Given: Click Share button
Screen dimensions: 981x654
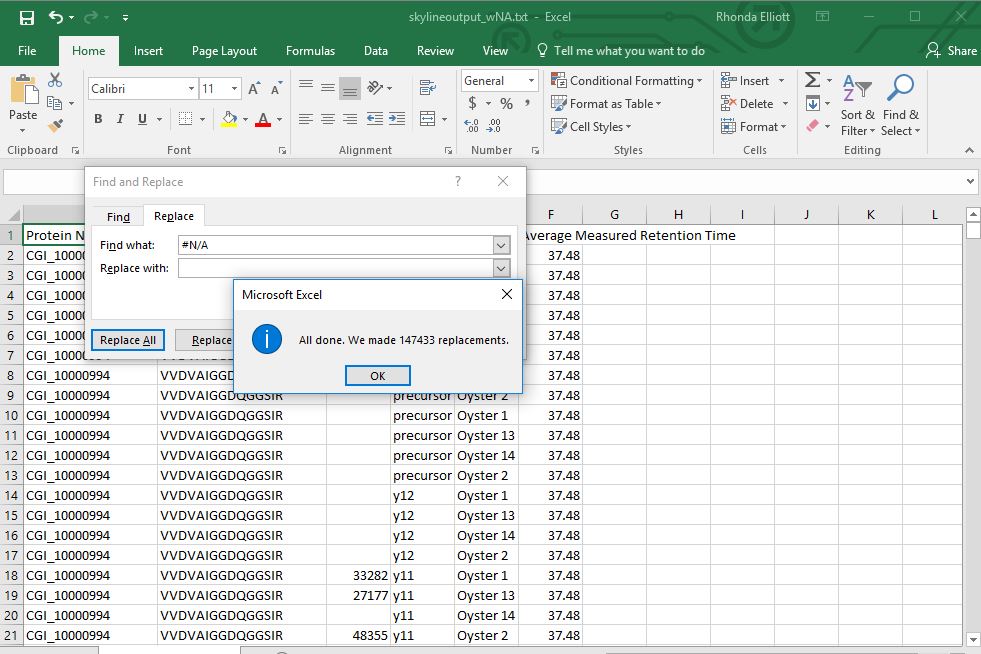Looking at the screenshot, I should pos(952,51).
